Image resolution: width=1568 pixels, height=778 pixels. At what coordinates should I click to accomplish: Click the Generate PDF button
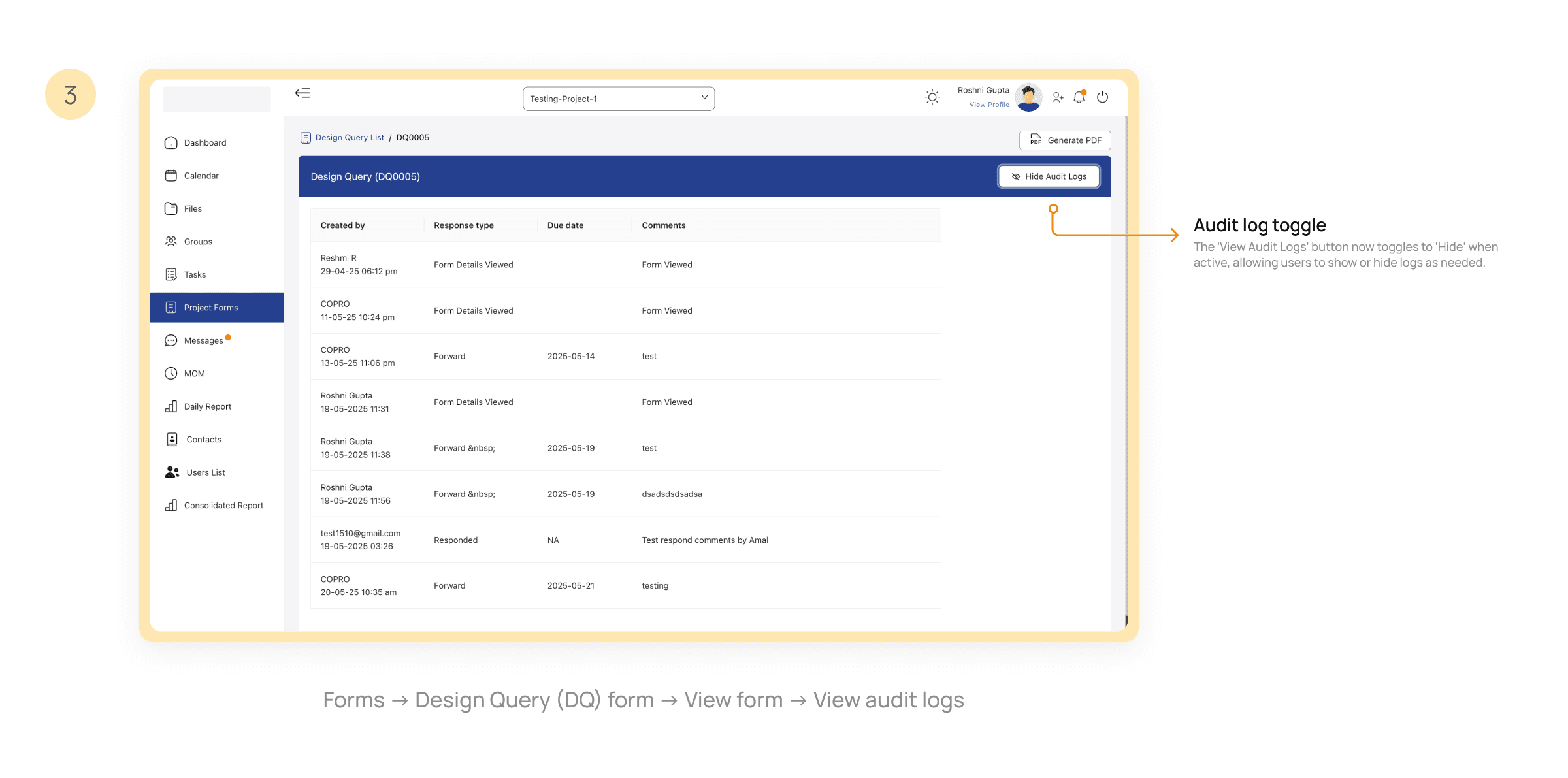[x=1065, y=140]
